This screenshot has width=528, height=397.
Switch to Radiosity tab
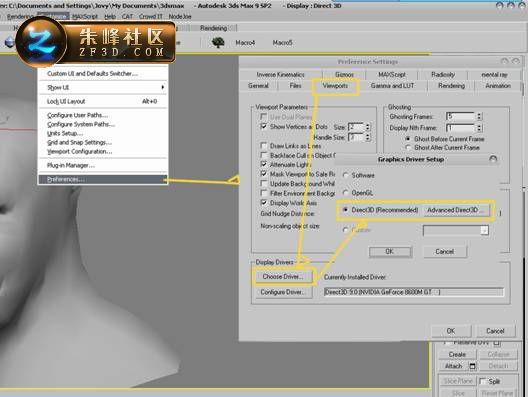pos(443,75)
